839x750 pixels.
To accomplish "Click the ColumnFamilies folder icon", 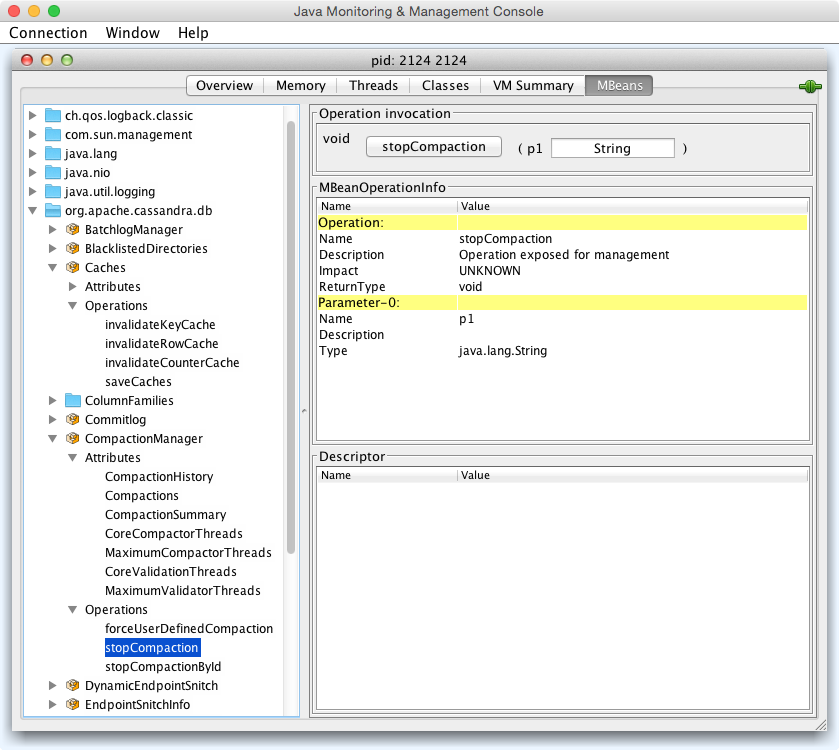I will coord(73,401).
